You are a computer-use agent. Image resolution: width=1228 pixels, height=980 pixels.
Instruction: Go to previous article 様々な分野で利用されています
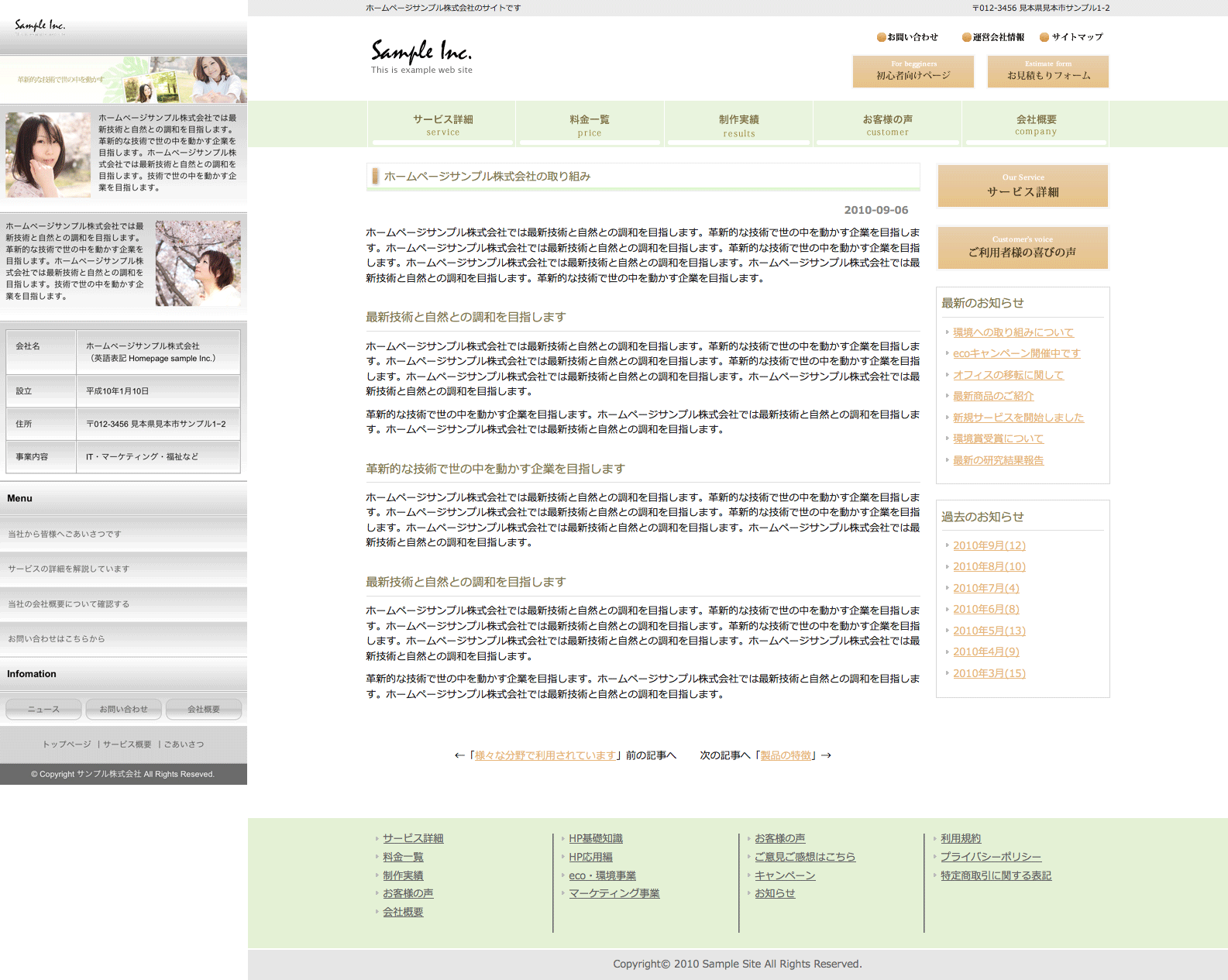[545, 755]
